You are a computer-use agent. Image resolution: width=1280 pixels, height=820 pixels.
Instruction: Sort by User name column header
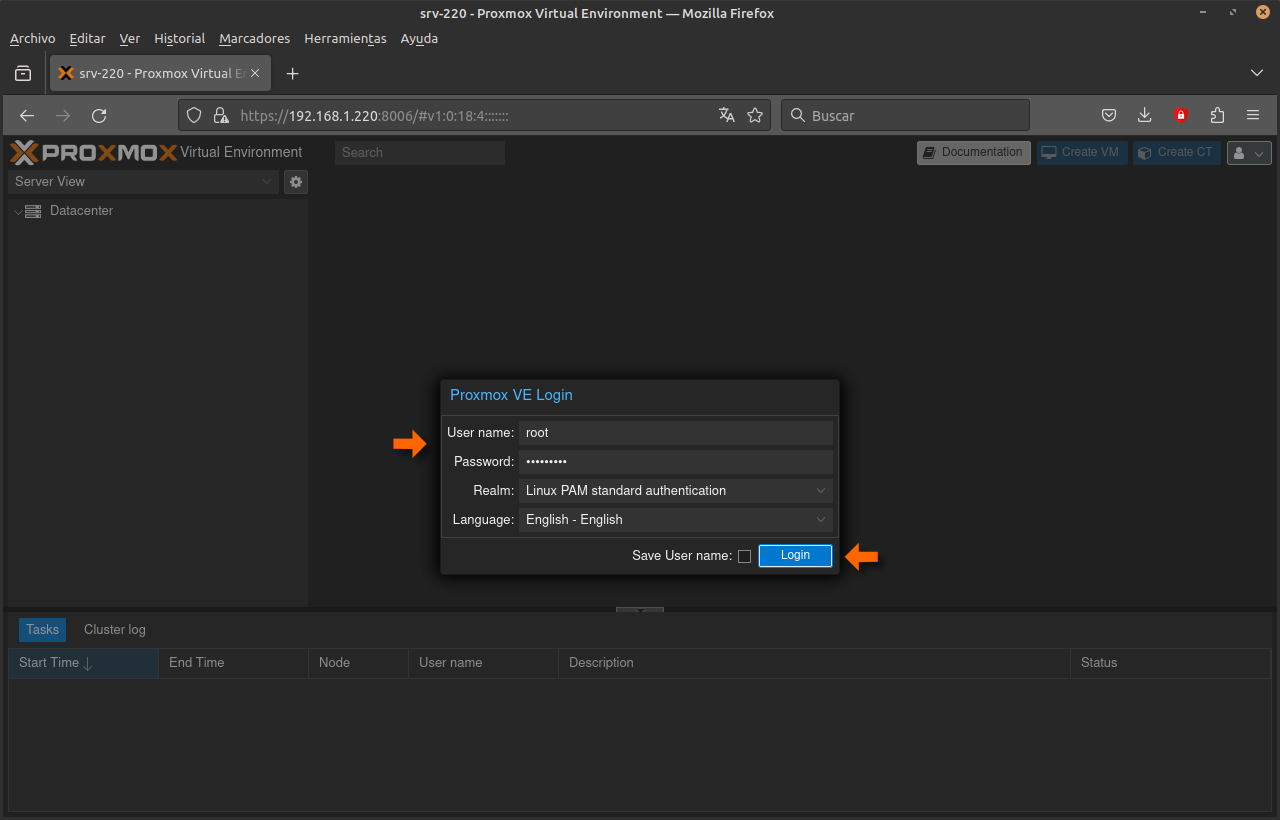click(484, 663)
